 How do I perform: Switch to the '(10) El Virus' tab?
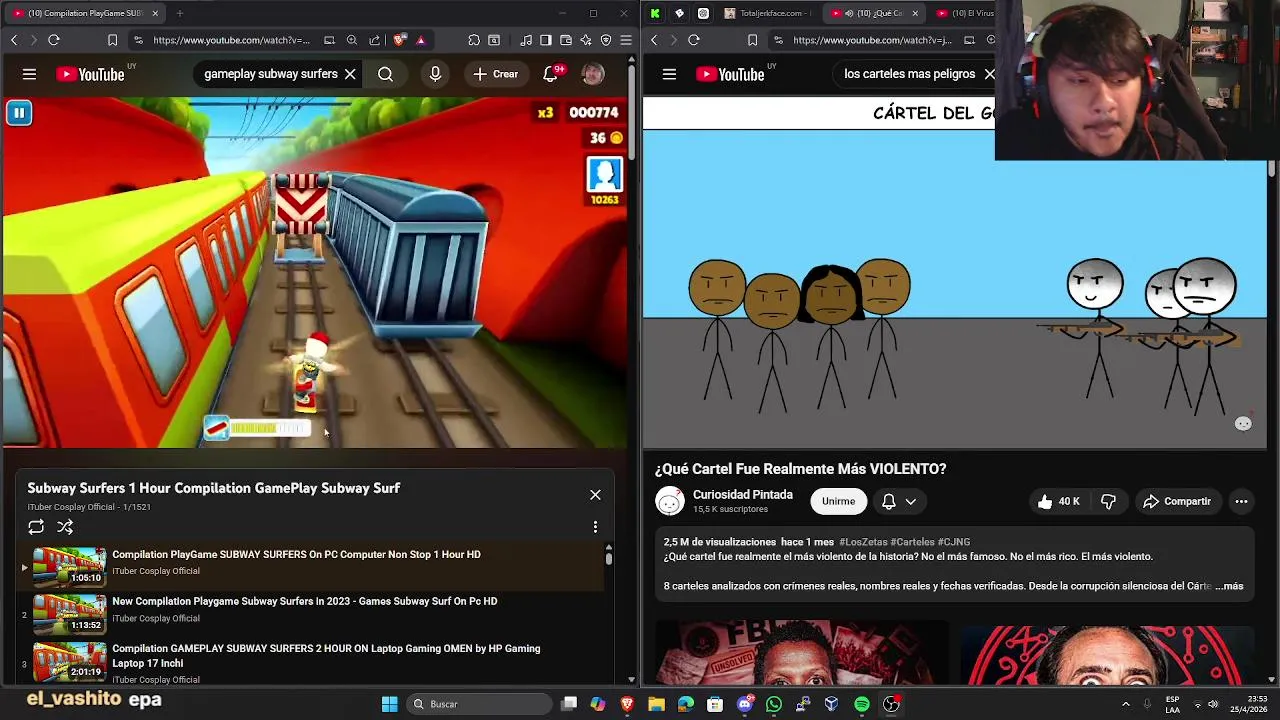click(x=965, y=13)
